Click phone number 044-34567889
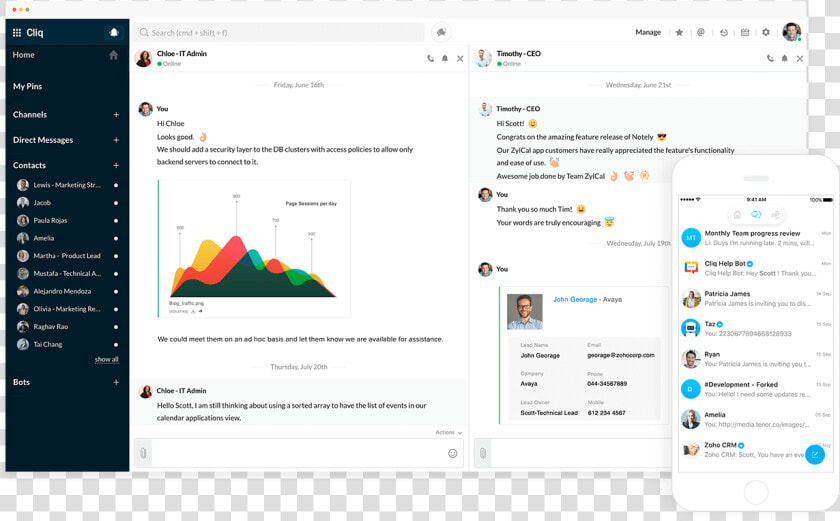The height and width of the screenshot is (521, 840). (x=607, y=383)
